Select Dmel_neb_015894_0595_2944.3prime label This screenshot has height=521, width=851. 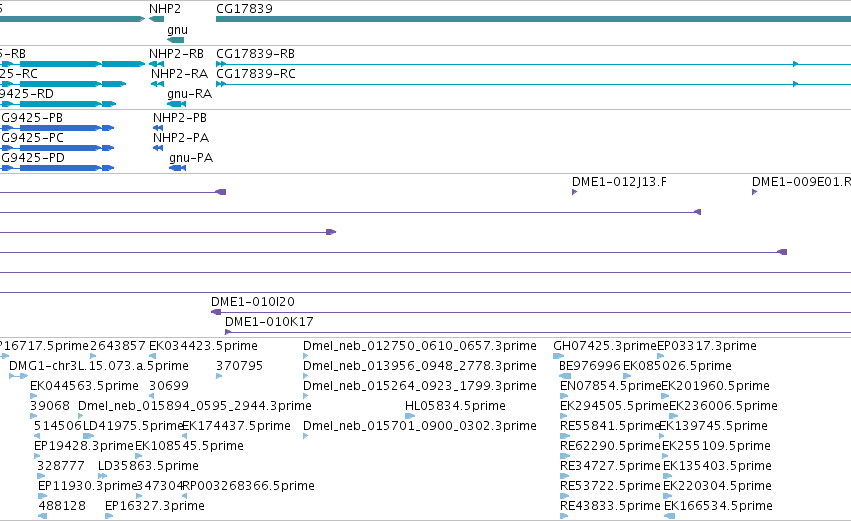pos(195,406)
